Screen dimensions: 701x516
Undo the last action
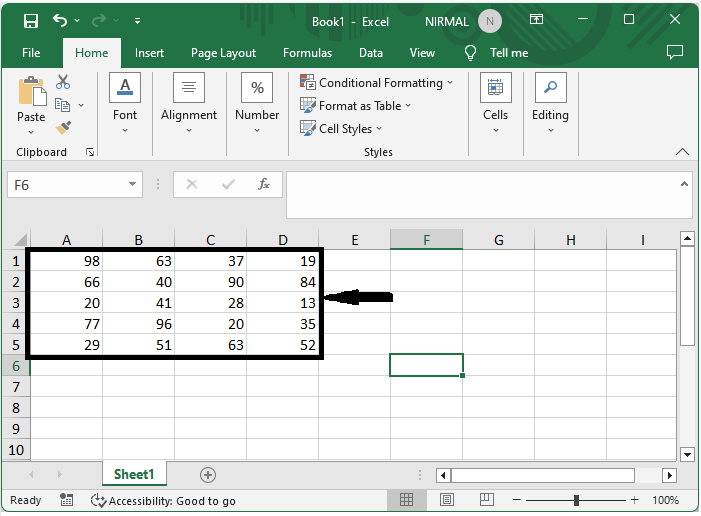60,20
